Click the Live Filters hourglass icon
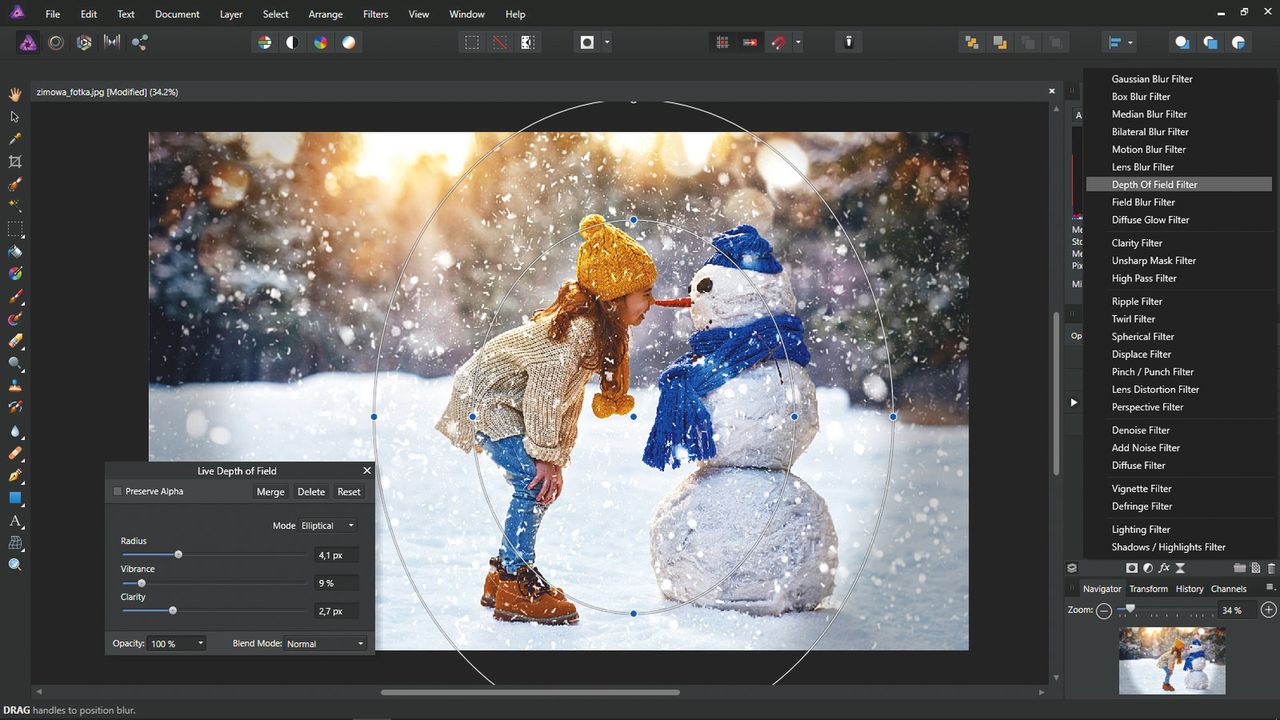Viewport: 1280px width, 720px height. pos(1180,568)
